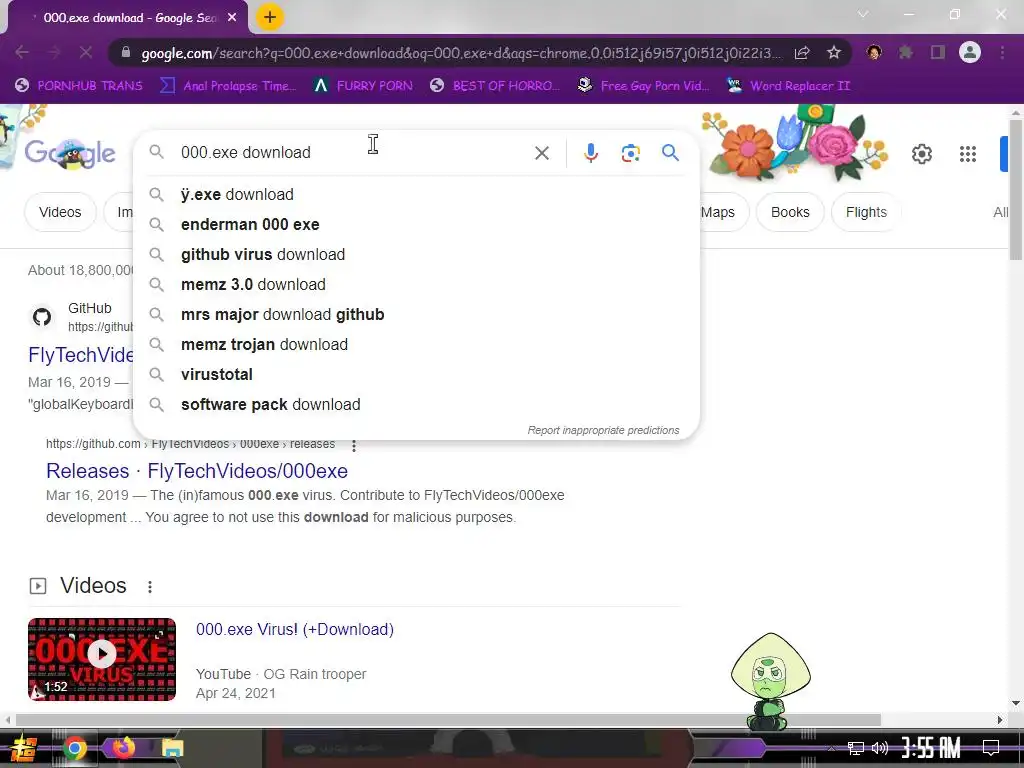Select the Videos filter chip
1024x768 pixels.
point(60,212)
